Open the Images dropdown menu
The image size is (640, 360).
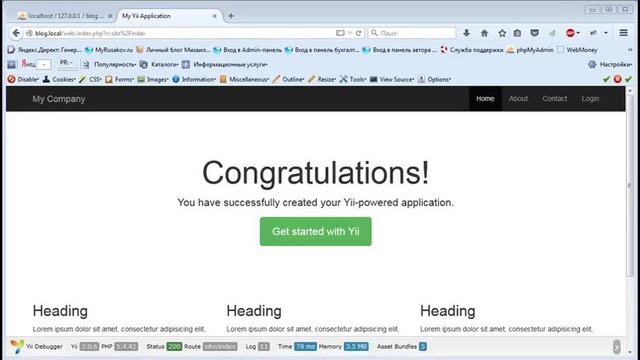(x=153, y=79)
